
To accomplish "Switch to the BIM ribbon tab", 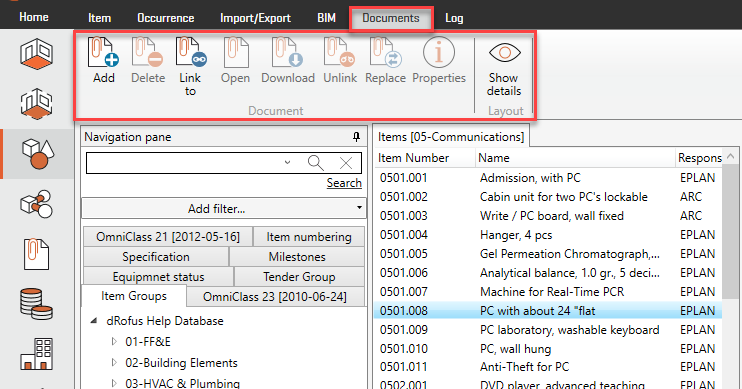I will [327, 18].
